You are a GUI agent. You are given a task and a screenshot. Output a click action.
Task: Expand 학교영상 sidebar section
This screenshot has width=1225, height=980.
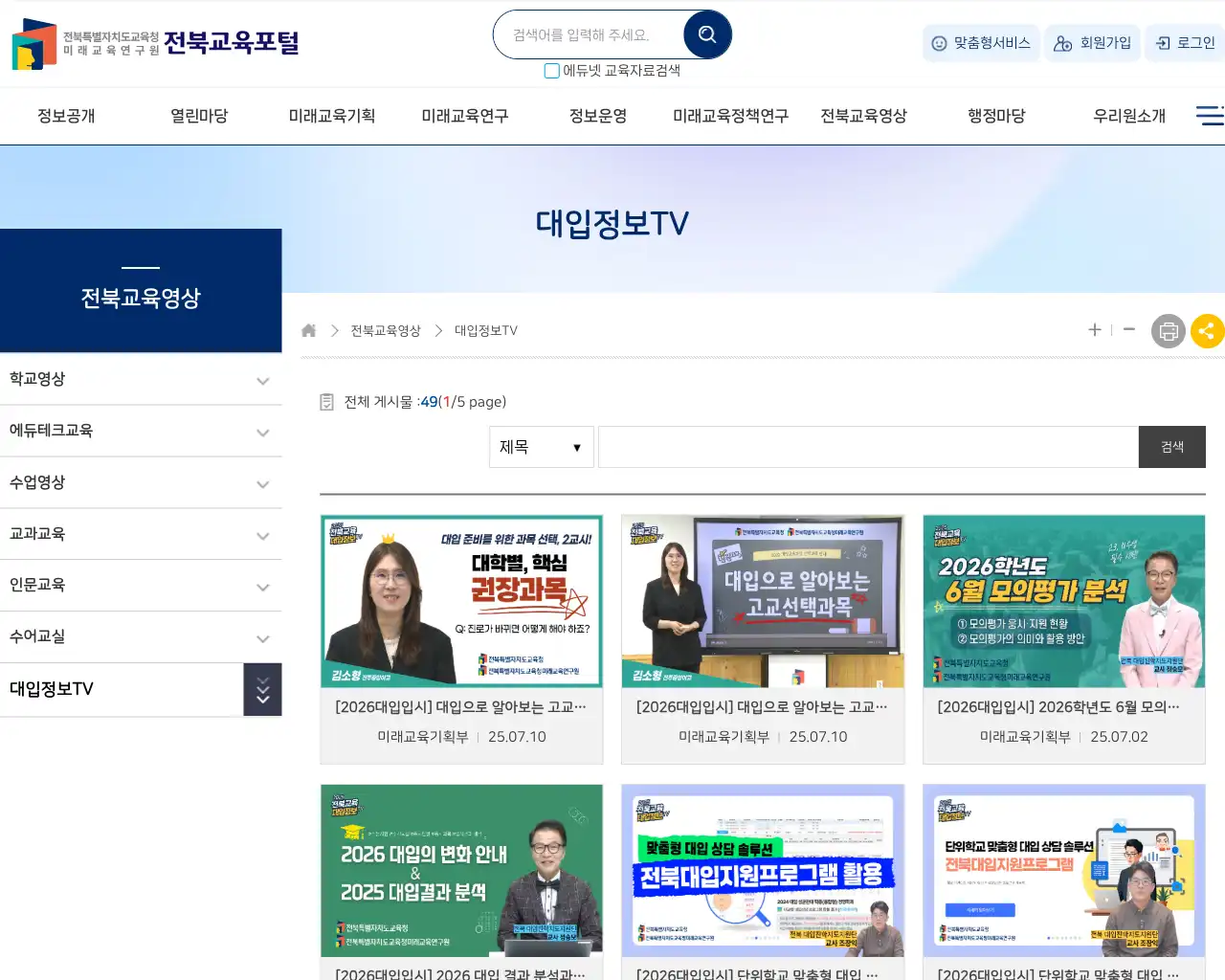click(x=141, y=379)
